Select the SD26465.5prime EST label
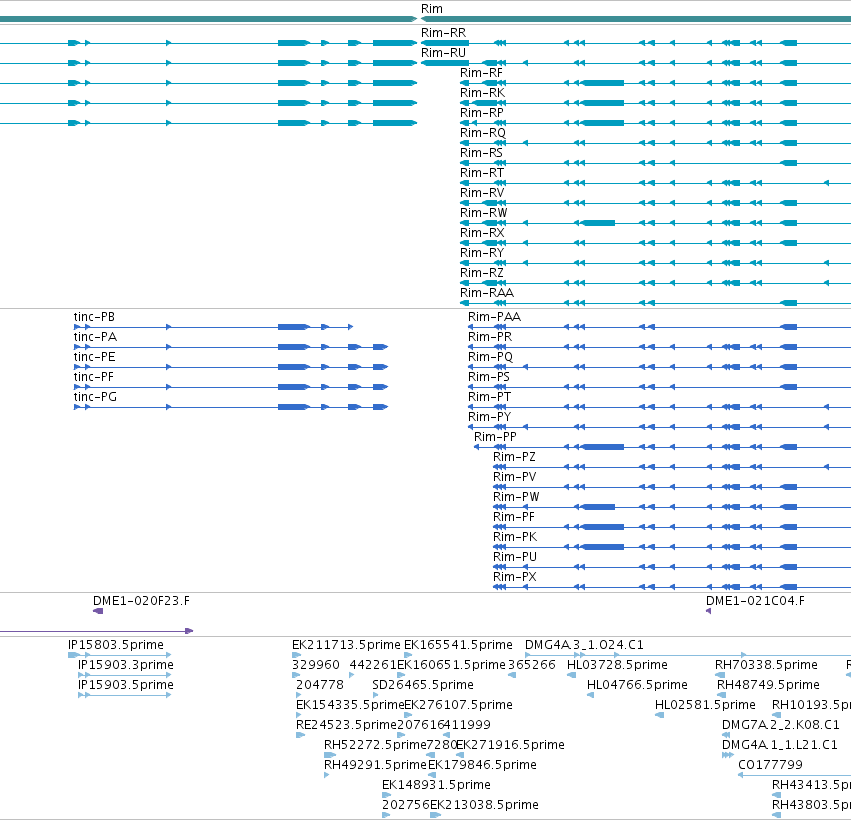 coord(423,685)
